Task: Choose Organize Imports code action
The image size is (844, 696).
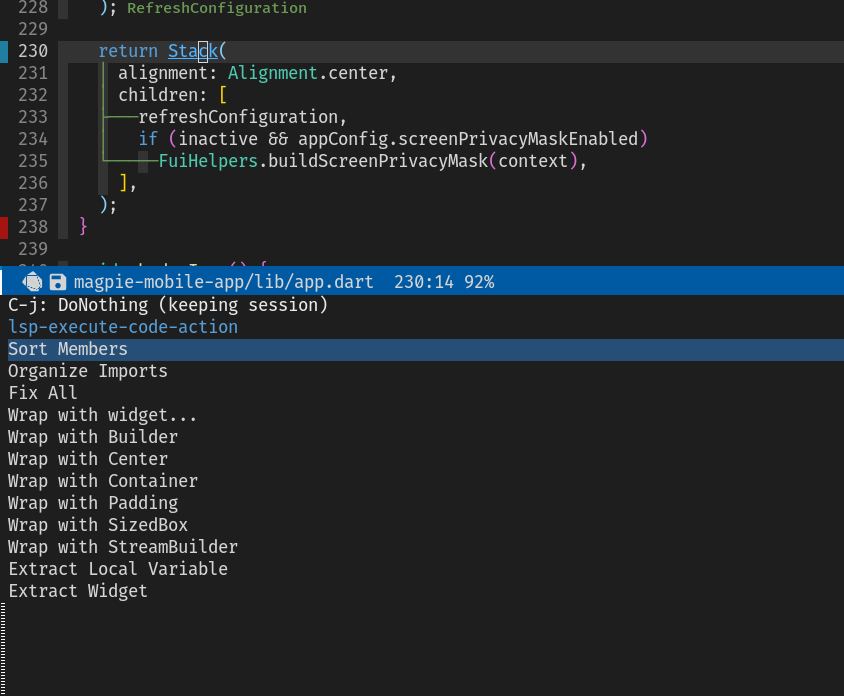Action: [x=88, y=371]
